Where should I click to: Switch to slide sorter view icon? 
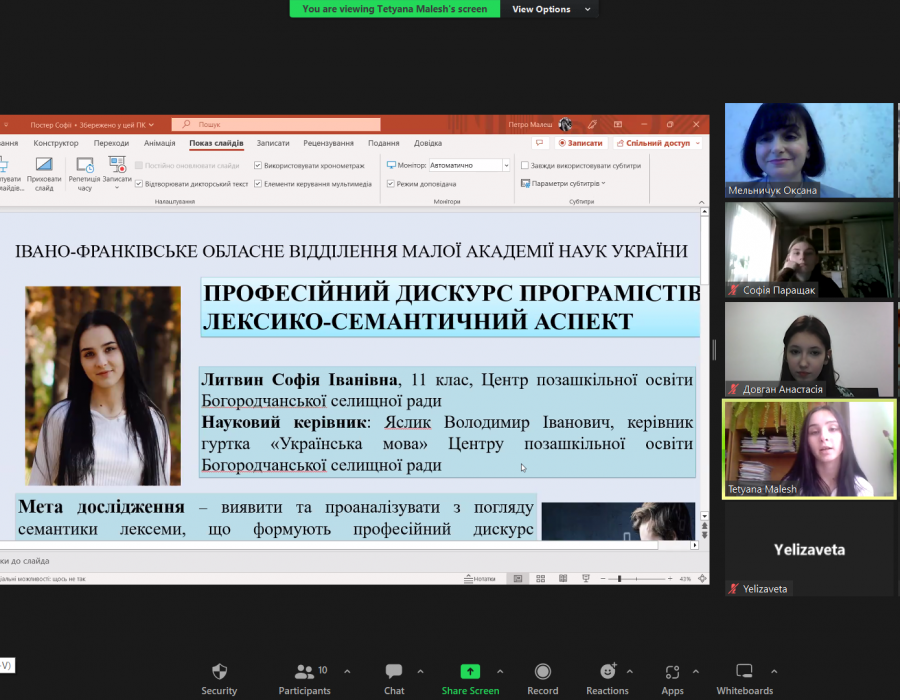click(540, 579)
